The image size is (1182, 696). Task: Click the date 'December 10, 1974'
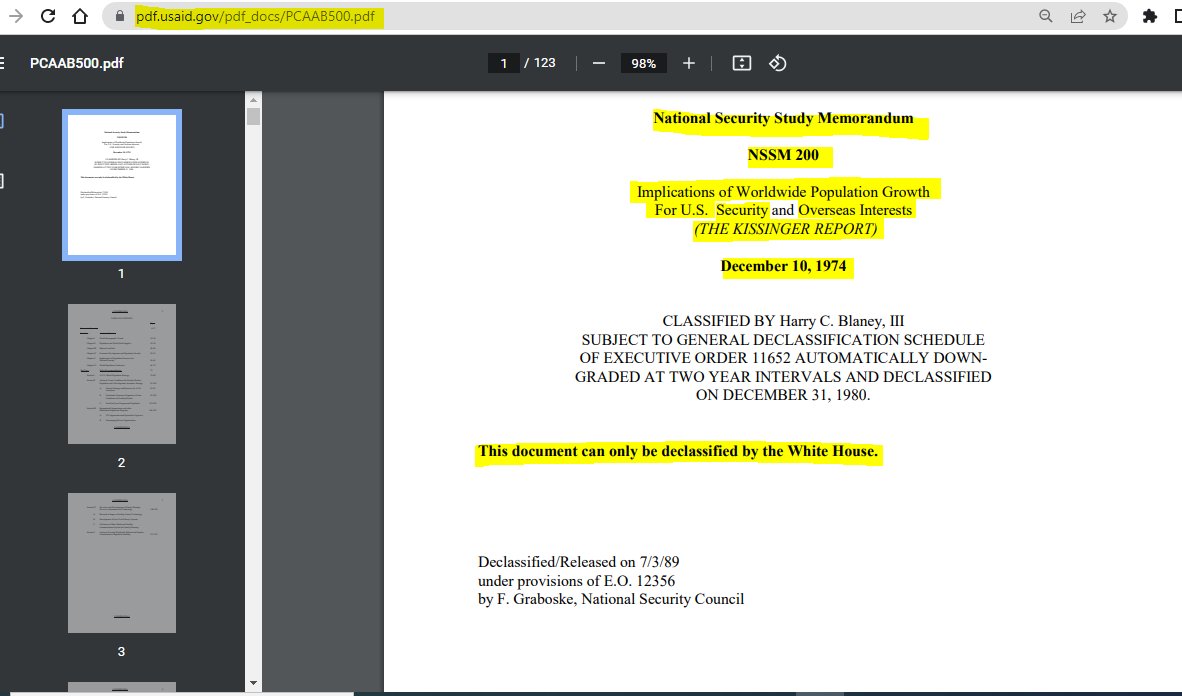coord(783,266)
